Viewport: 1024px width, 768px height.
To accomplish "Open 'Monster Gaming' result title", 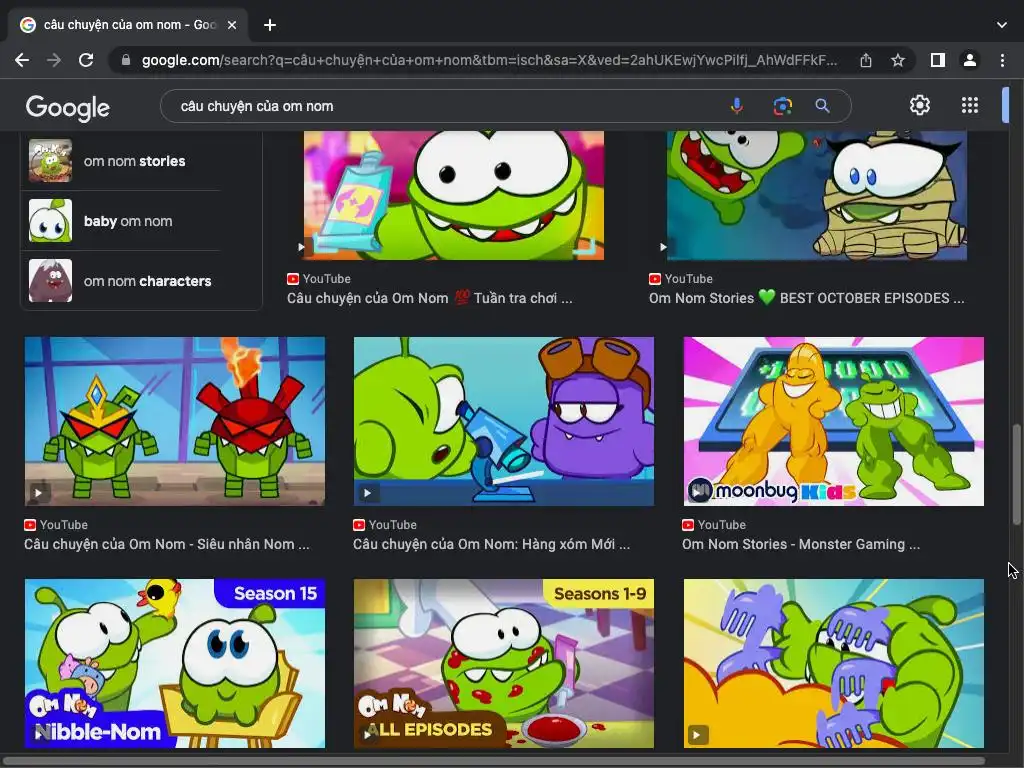I will [801, 545].
